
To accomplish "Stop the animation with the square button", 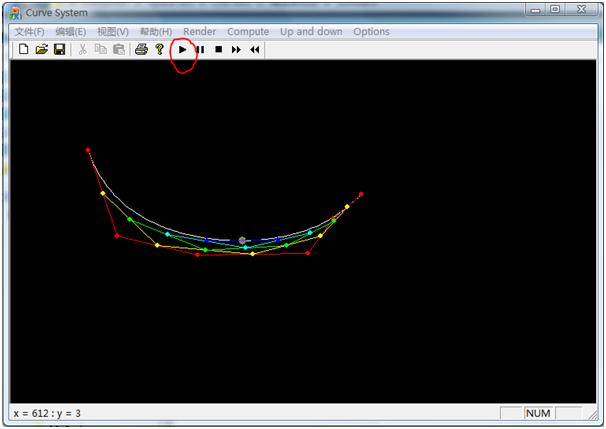I will 219,49.
